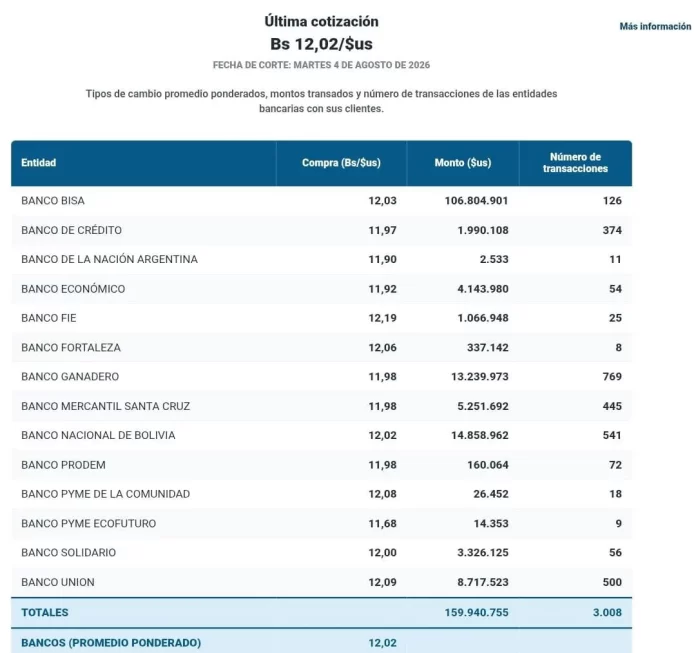Open the Más información link

[x=655, y=27]
